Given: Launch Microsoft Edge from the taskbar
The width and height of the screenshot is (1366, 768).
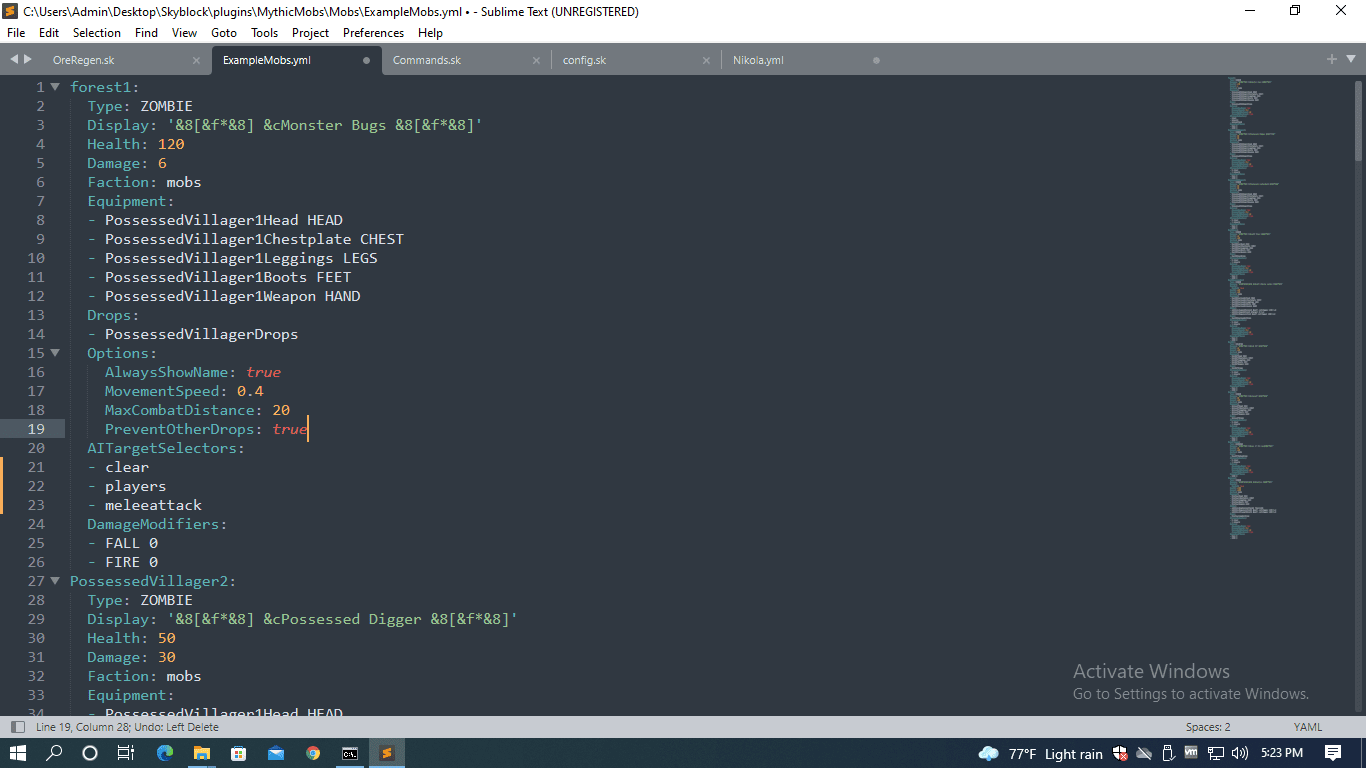Looking at the screenshot, I should [x=164, y=753].
